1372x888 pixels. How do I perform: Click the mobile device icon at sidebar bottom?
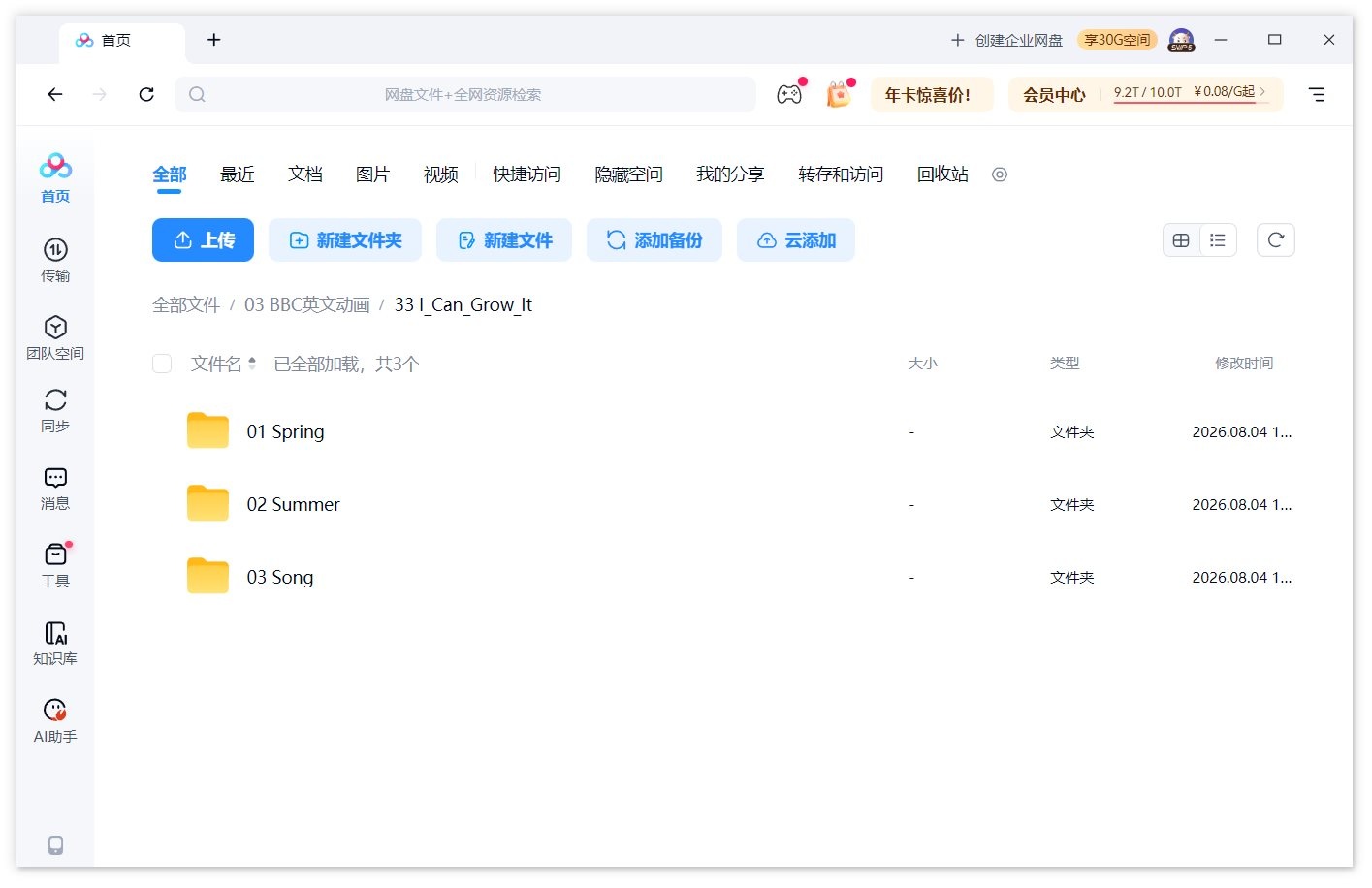(55, 845)
